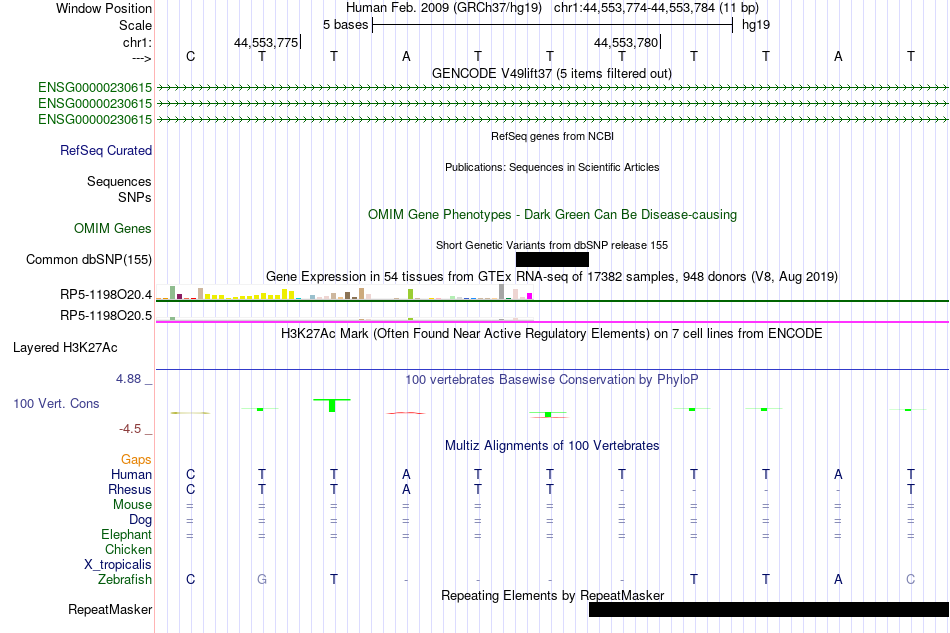Click the Chicken alignment row label
The height and width of the screenshot is (633, 950).
pyautogui.click(x=128, y=549)
